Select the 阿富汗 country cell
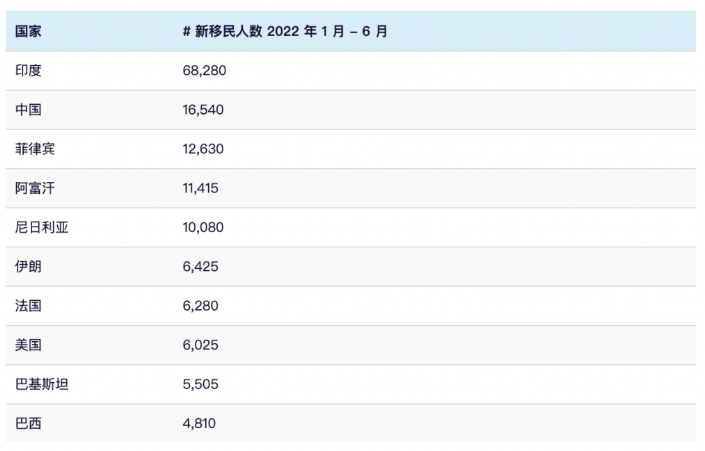Image resolution: width=705 pixels, height=451 pixels. click(x=35, y=188)
